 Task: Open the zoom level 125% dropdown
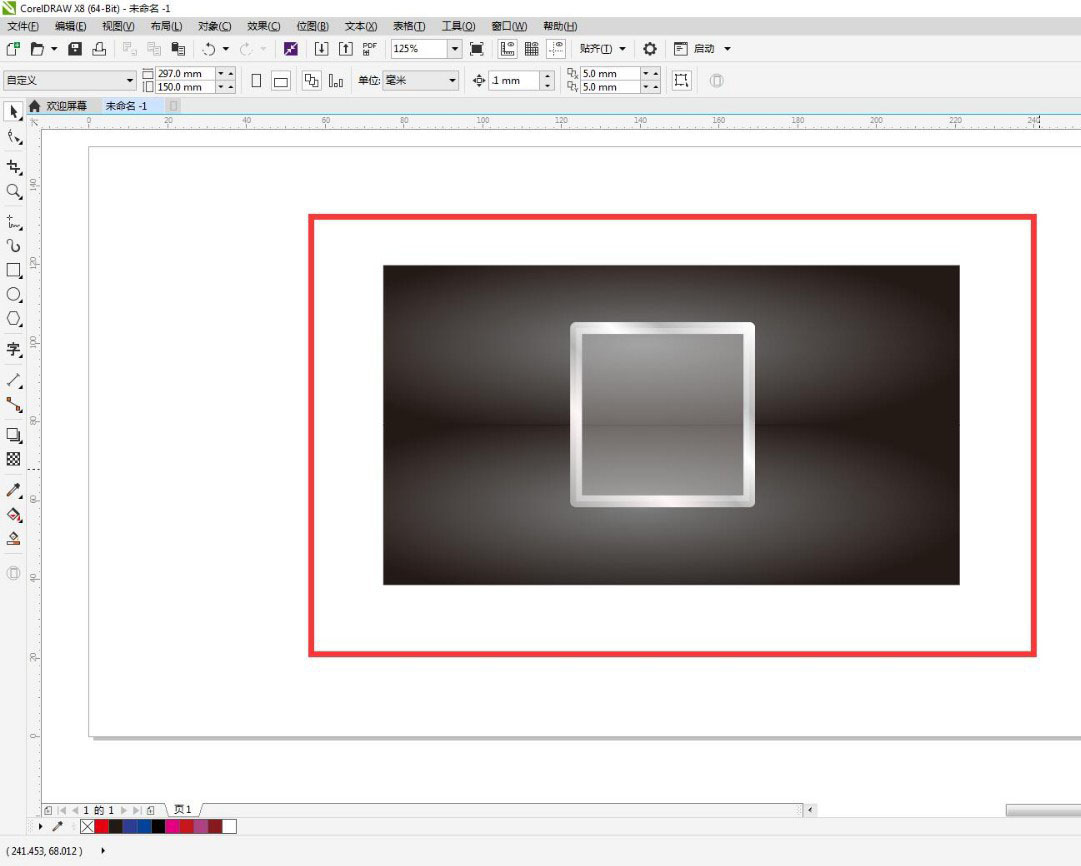pos(455,48)
